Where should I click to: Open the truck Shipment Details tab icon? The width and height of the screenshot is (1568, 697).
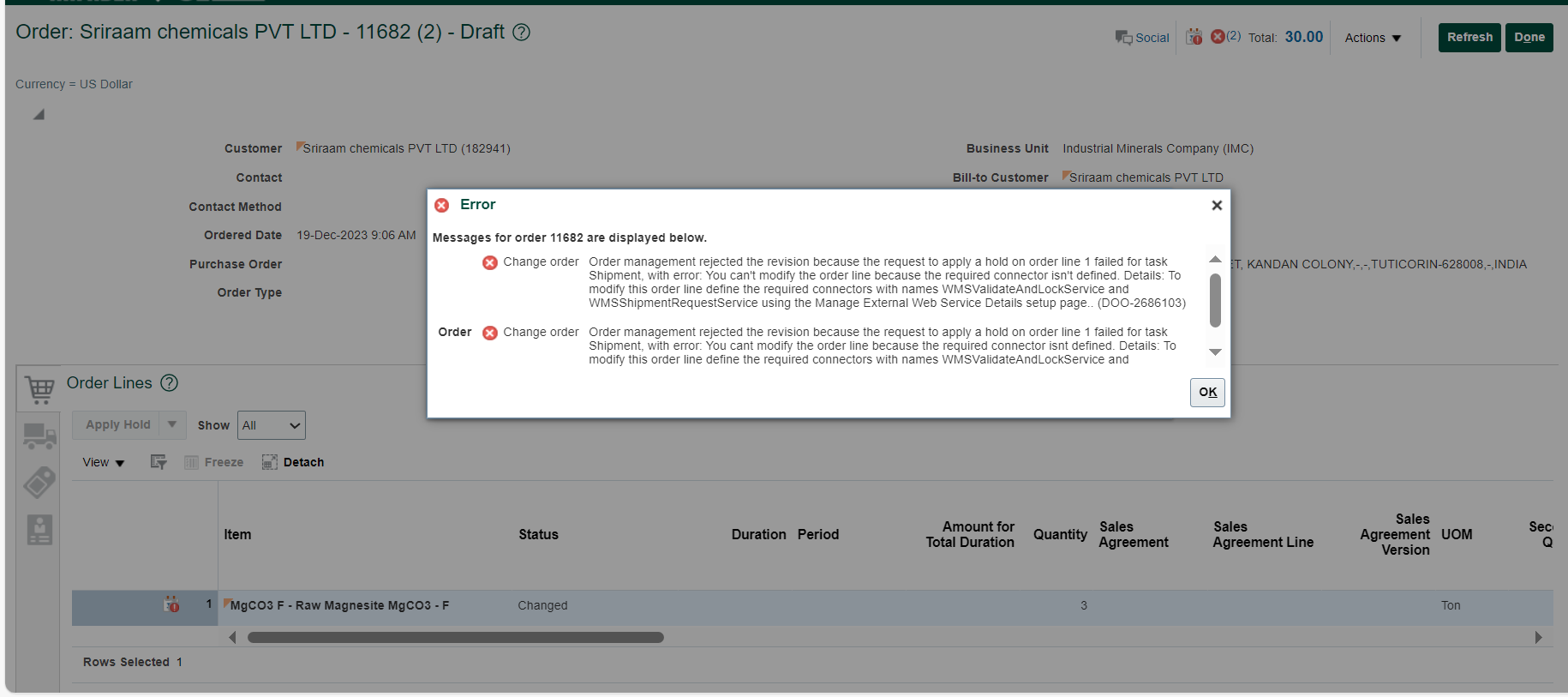[x=39, y=436]
